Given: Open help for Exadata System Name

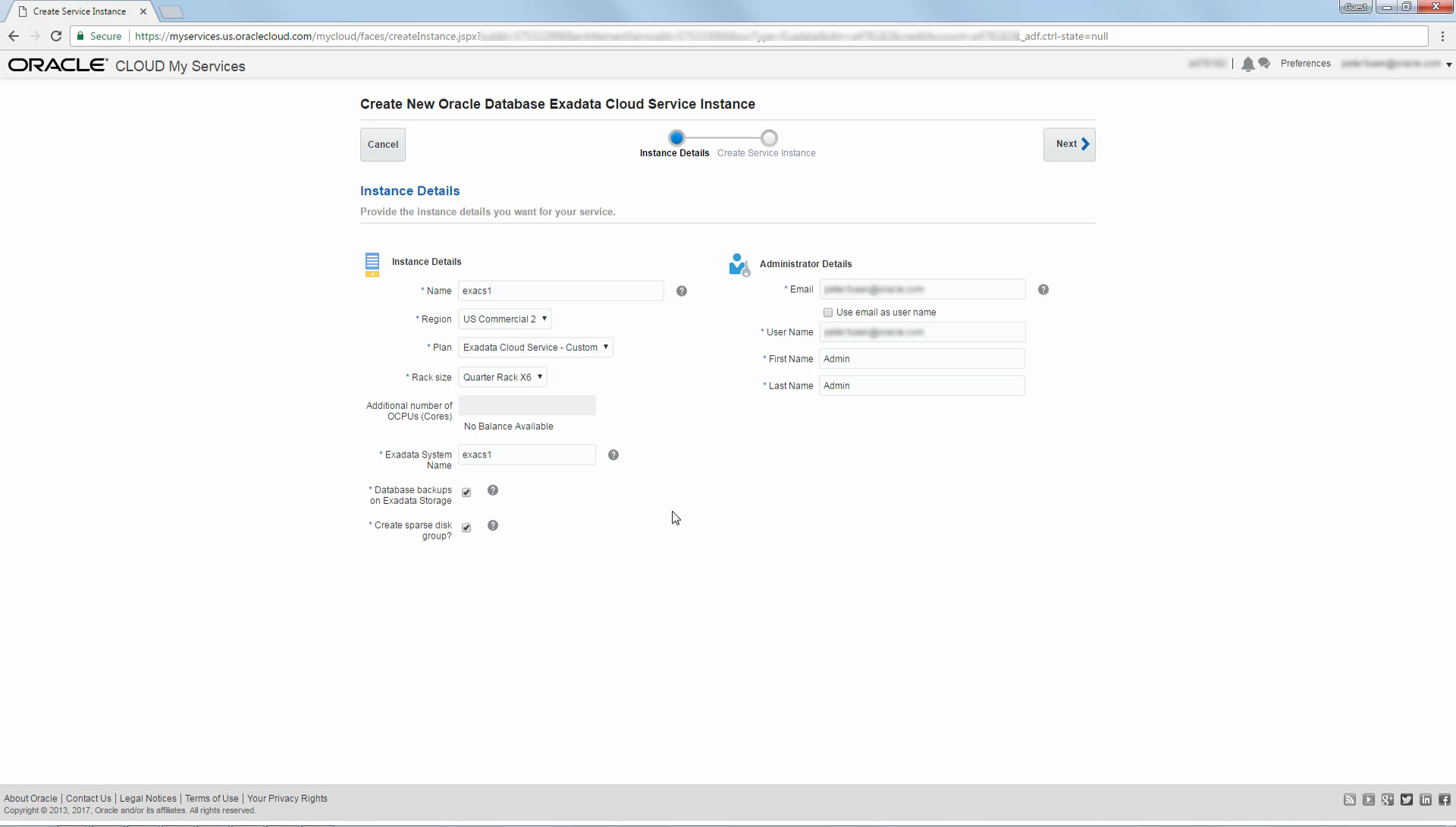Looking at the screenshot, I should pyautogui.click(x=613, y=455).
